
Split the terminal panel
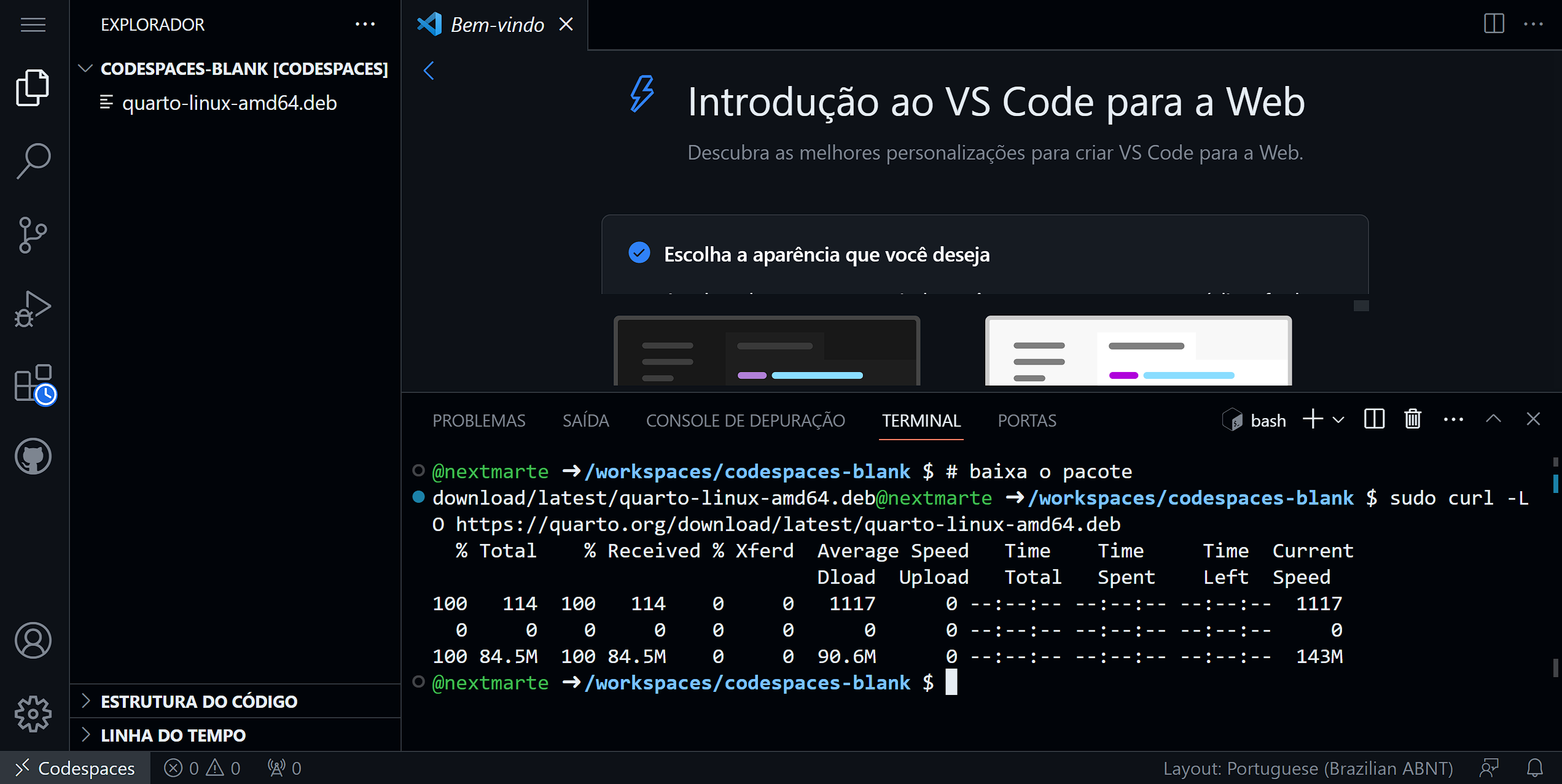point(1374,420)
